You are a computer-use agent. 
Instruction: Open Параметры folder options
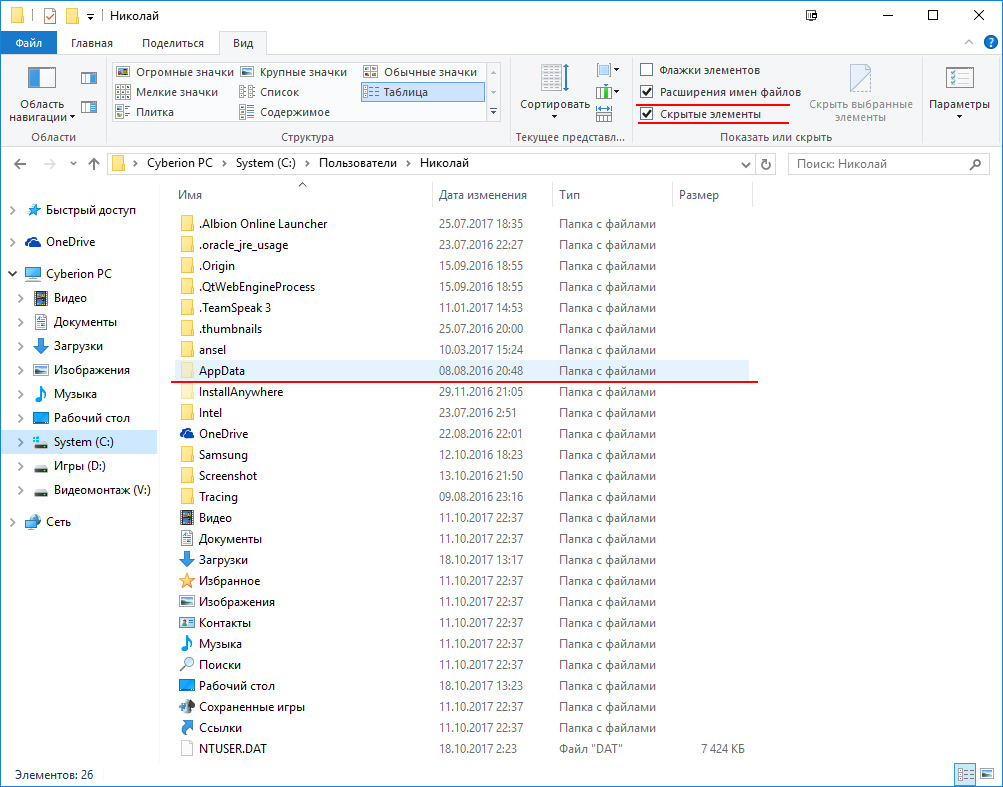[959, 93]
